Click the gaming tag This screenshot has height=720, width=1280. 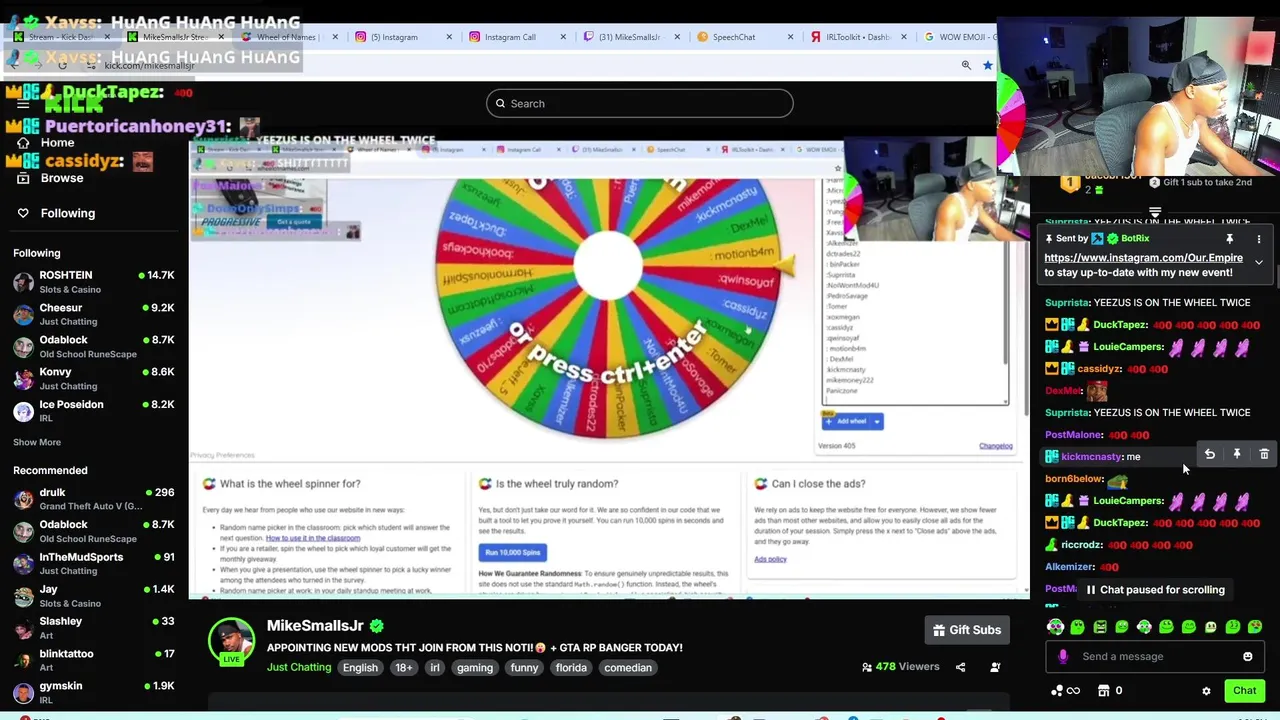point(475,668)
